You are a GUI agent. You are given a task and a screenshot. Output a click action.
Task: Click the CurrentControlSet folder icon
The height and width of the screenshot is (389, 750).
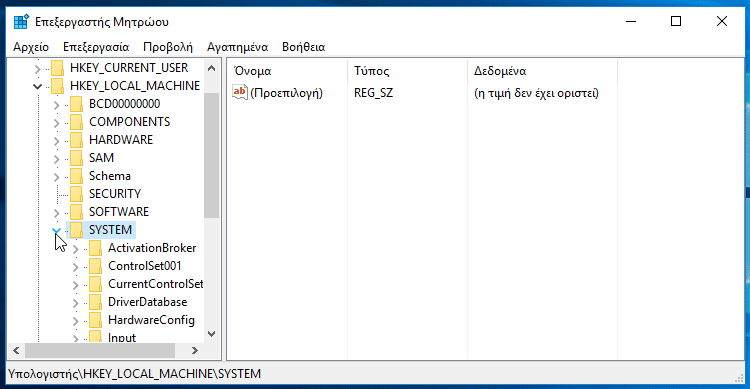click(x=96, y=284)
